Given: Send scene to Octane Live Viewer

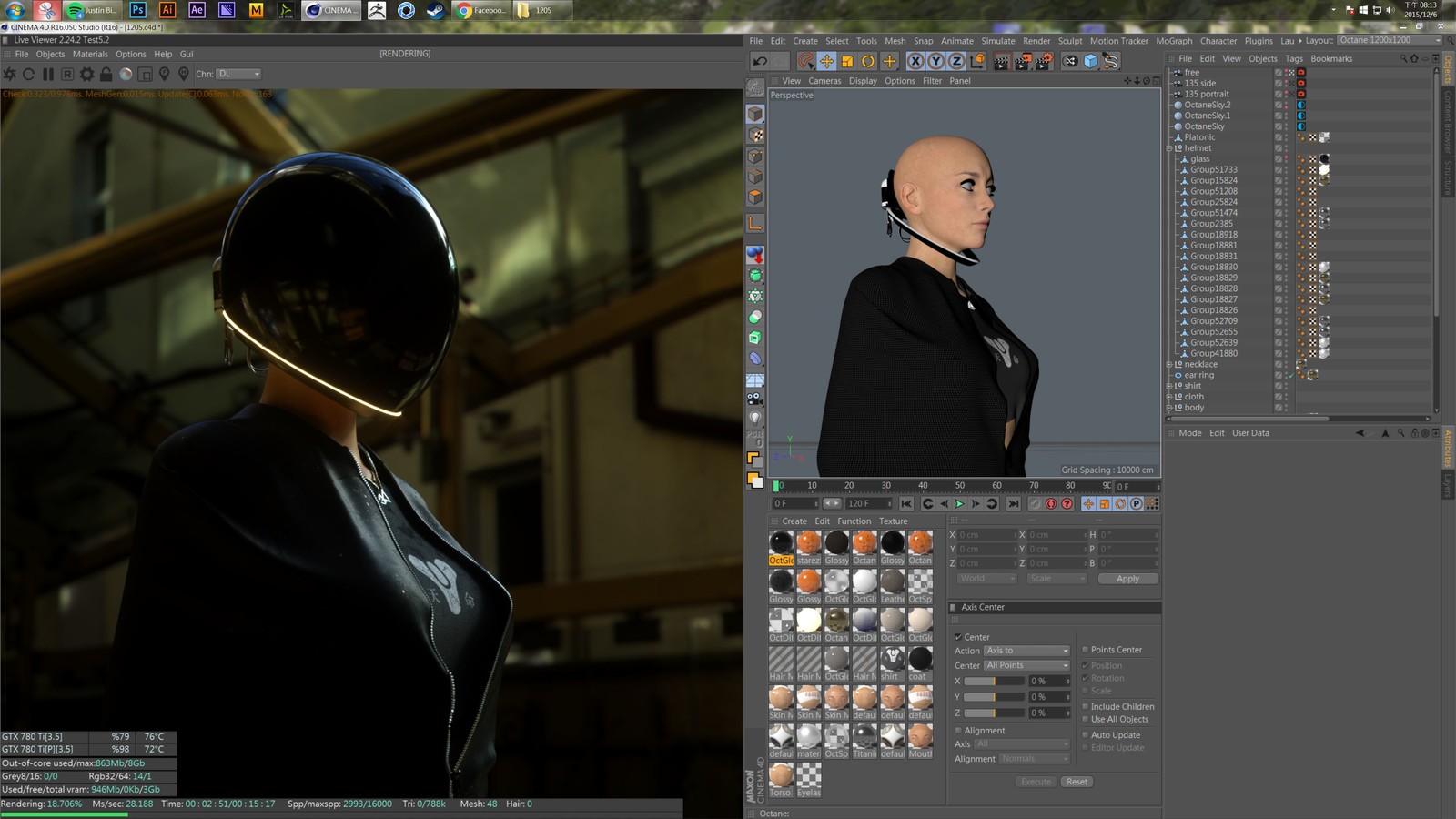Looking at the screenshot, I should click(x=10, y=74).
